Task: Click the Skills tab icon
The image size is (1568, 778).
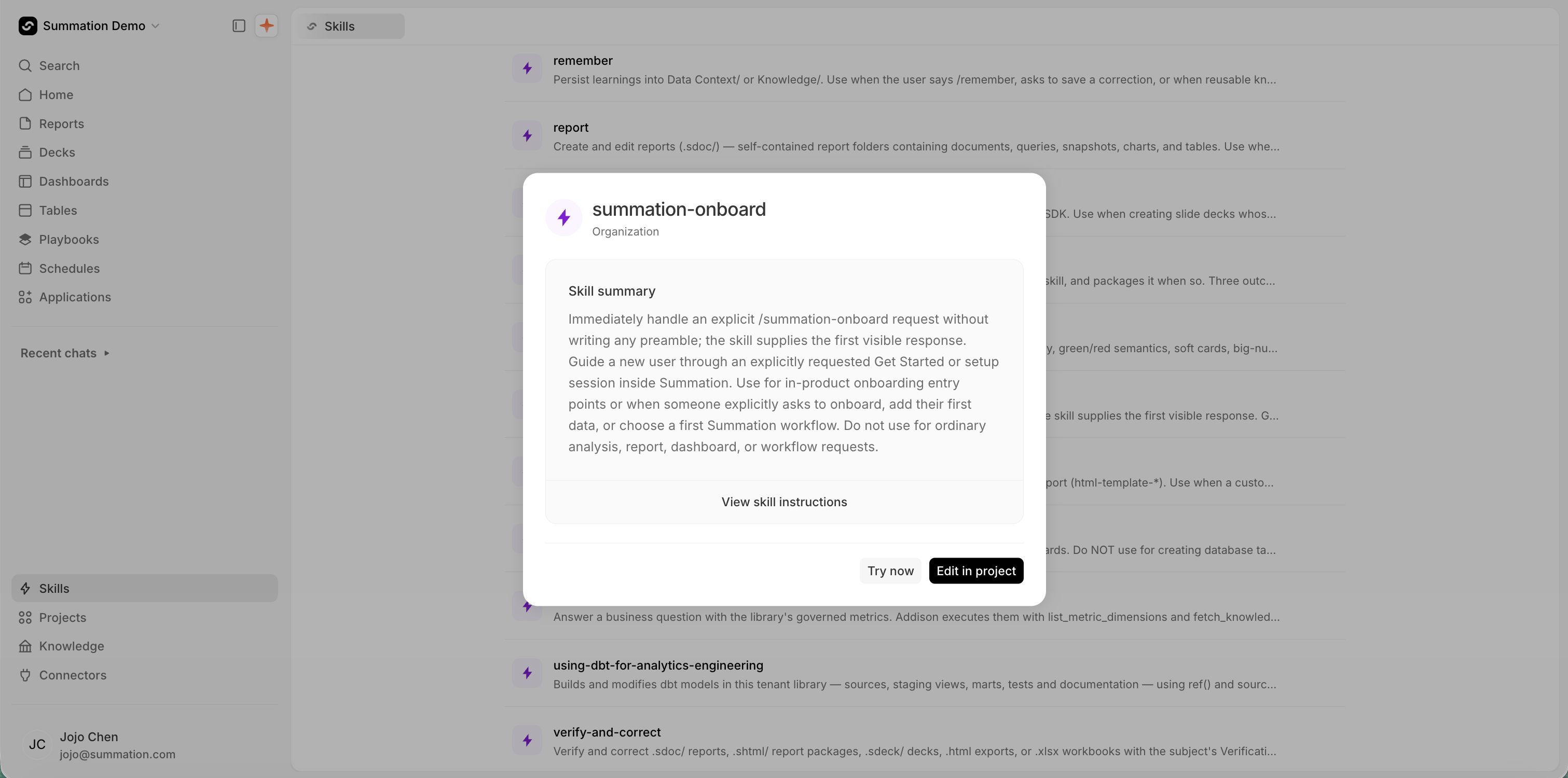Action: click(312, 26)
